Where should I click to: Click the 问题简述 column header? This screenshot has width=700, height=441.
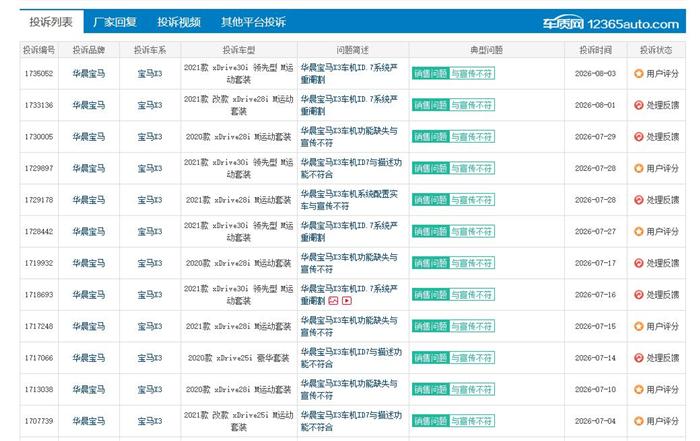click(353, 50)
